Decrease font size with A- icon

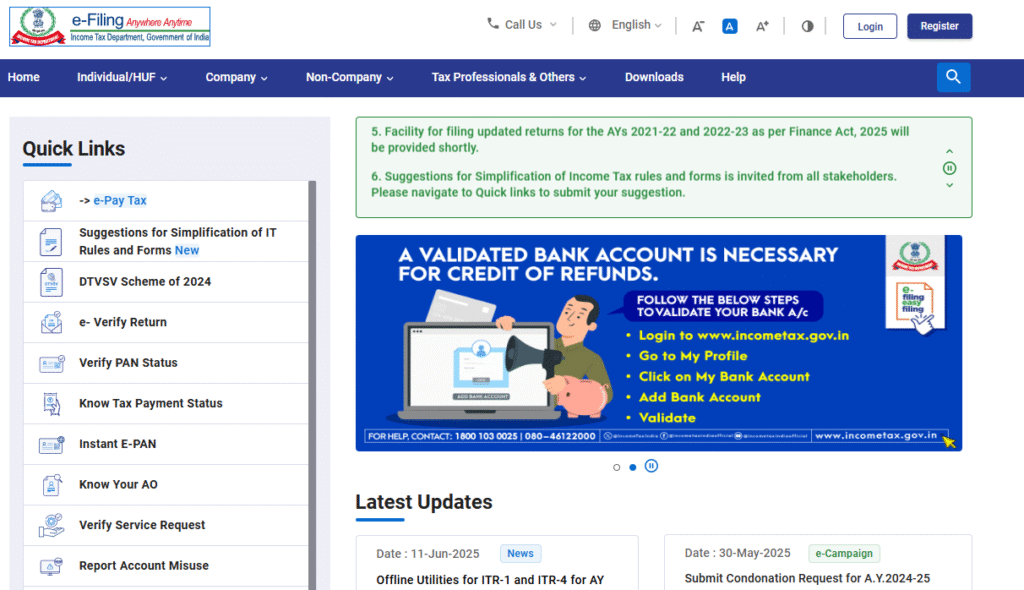(x=698, y=26)
